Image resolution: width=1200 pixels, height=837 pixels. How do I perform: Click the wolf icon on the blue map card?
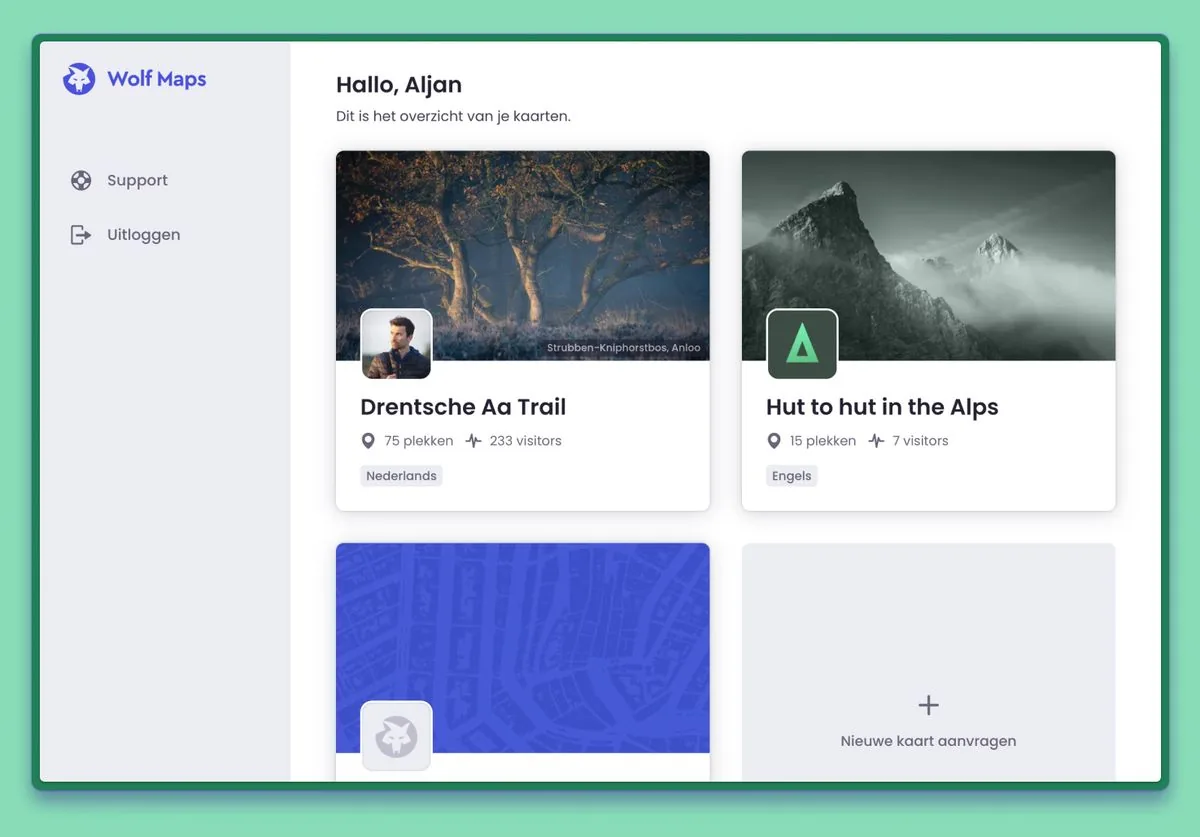396,737
